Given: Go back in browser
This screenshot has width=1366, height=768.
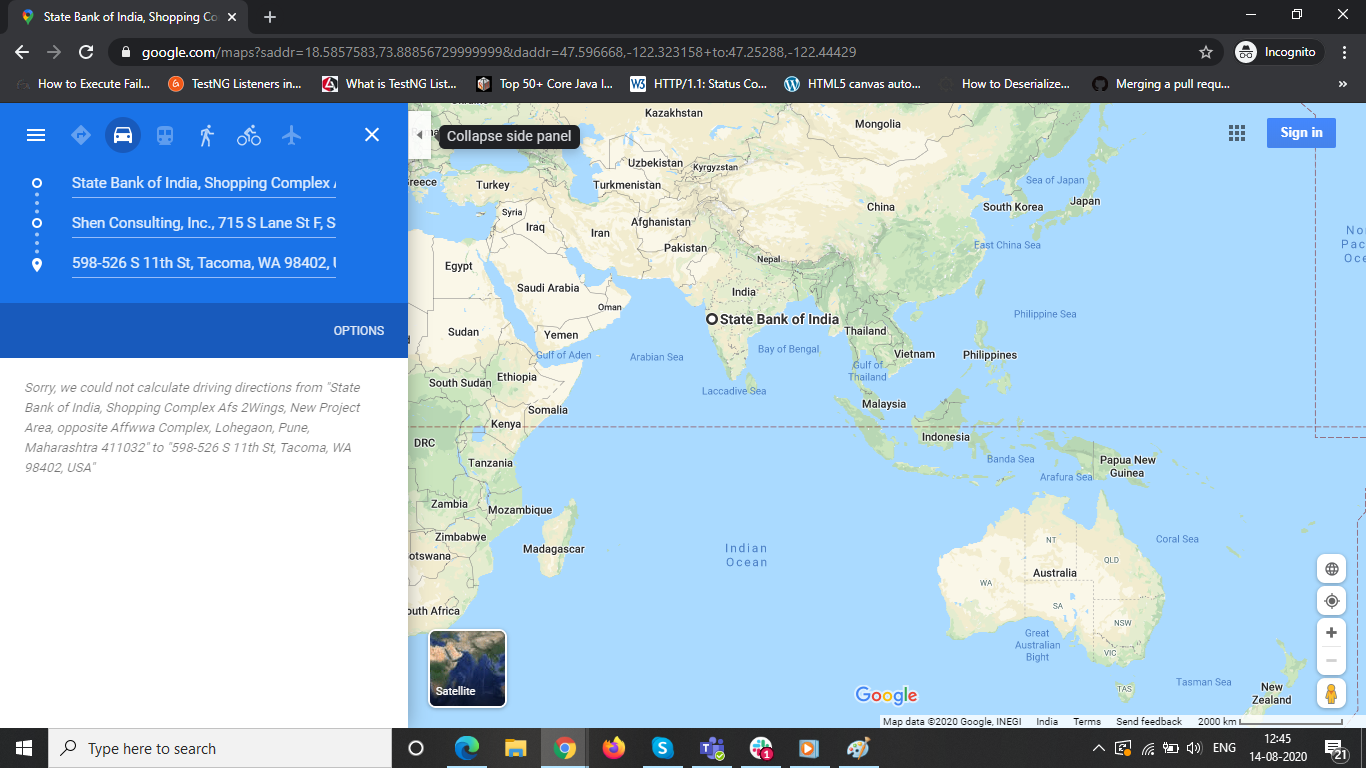Looking at the screenshot, I should 22,52.
